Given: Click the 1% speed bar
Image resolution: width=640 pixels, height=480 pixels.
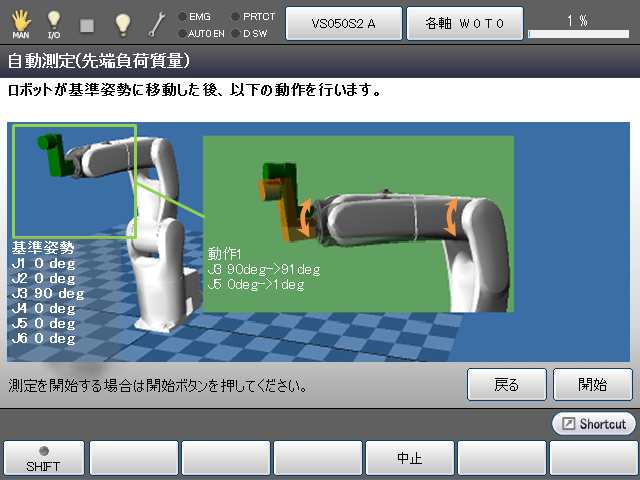Looking at the screenshot, I should pyautogui.click(x=577, y=33).
